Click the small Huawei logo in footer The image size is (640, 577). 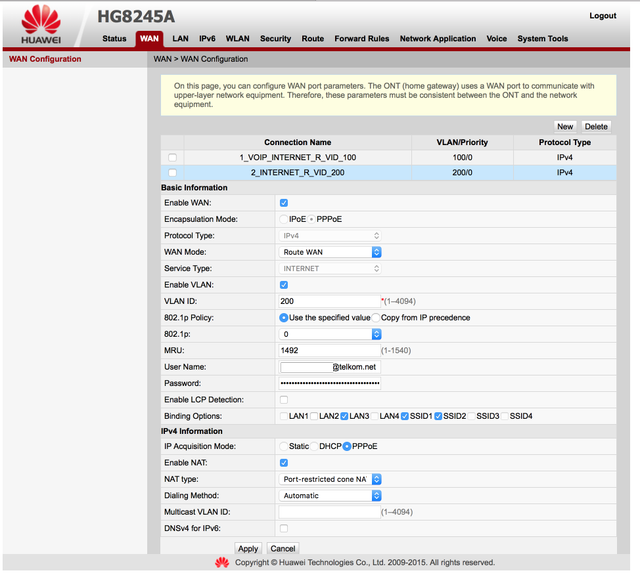tap(222, 563)
